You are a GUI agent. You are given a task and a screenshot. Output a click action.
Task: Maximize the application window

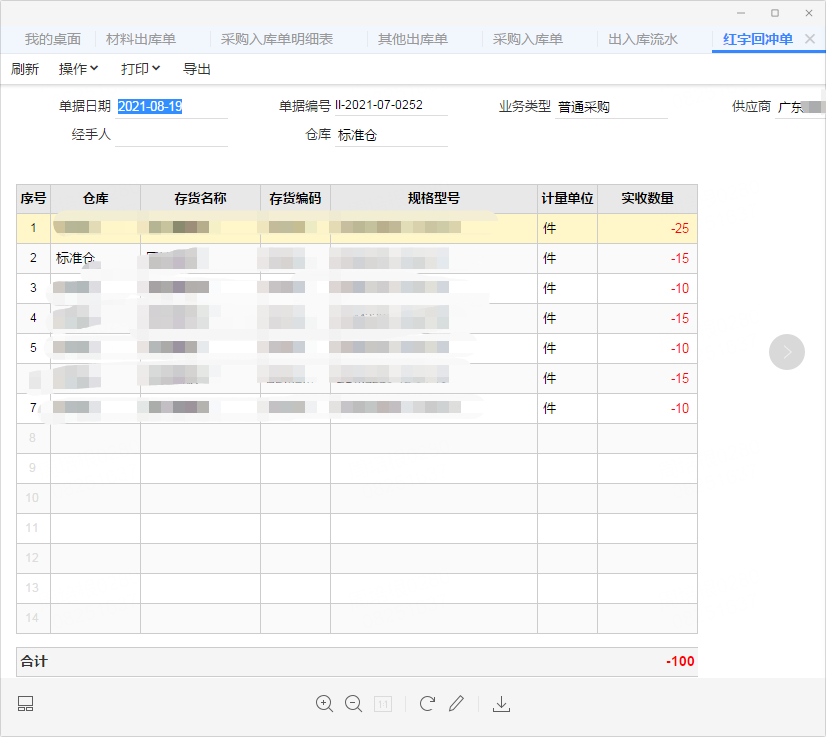[x=775, y=13]
